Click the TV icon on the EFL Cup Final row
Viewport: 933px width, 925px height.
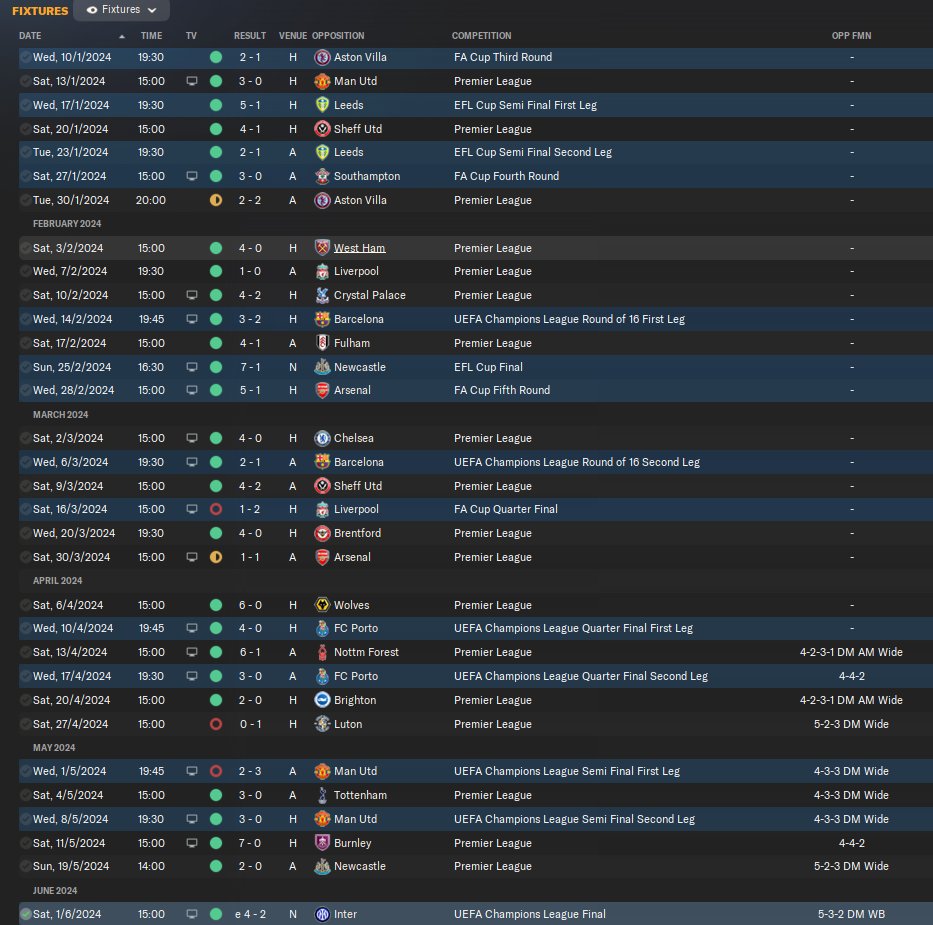(x=192, y=367)
